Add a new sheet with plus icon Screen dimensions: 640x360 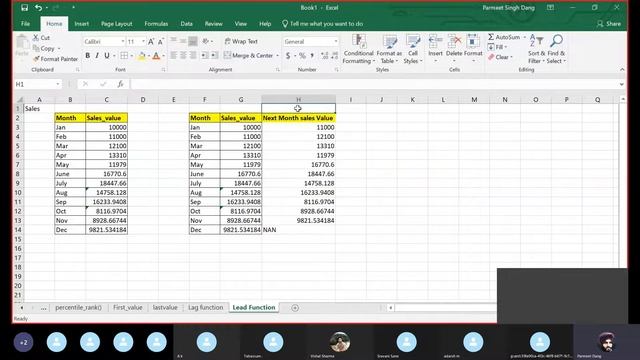pyautogui.click(x=295, y=308)
